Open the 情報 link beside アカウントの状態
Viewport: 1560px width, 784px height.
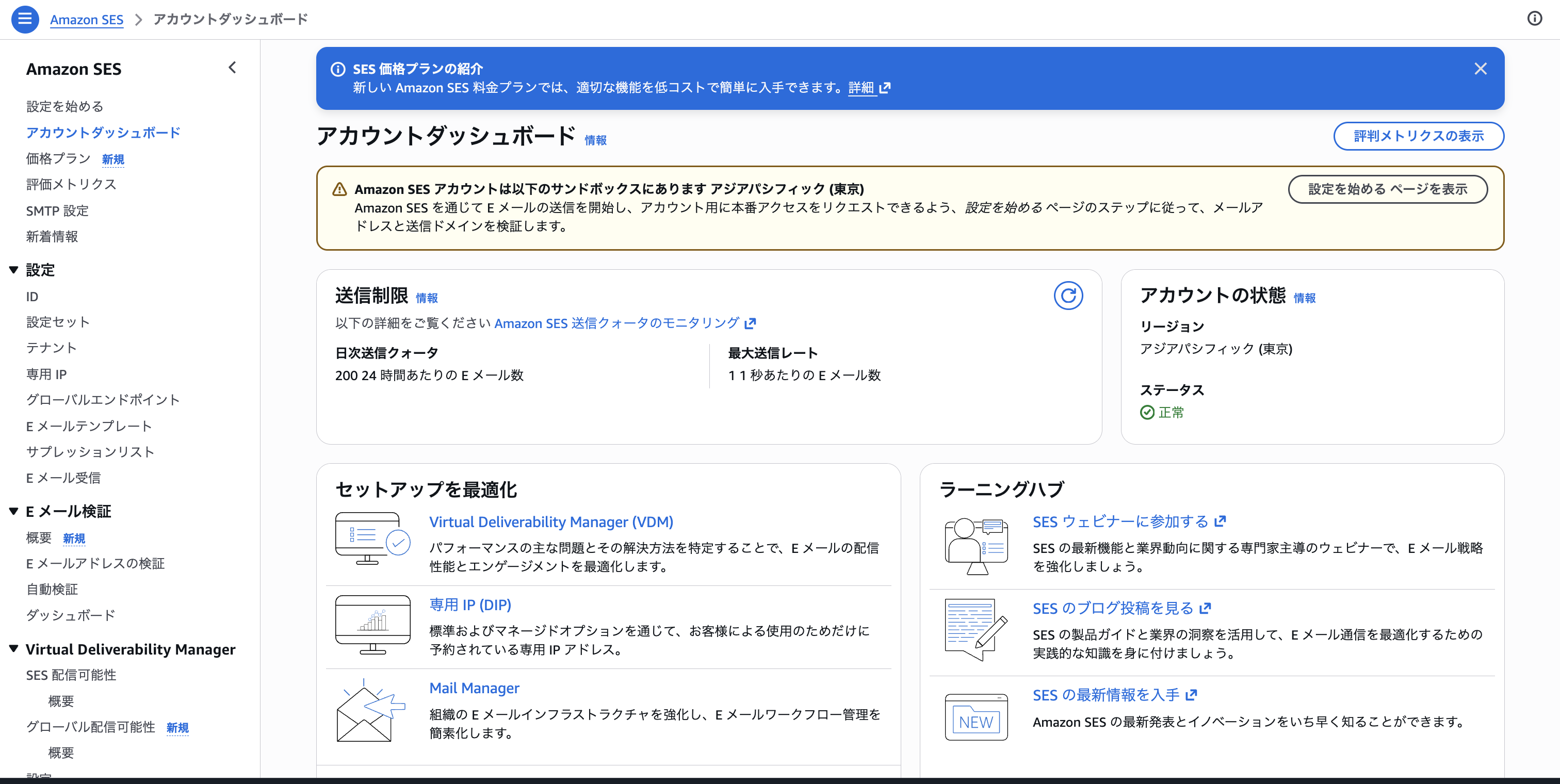pos(1305,298)
